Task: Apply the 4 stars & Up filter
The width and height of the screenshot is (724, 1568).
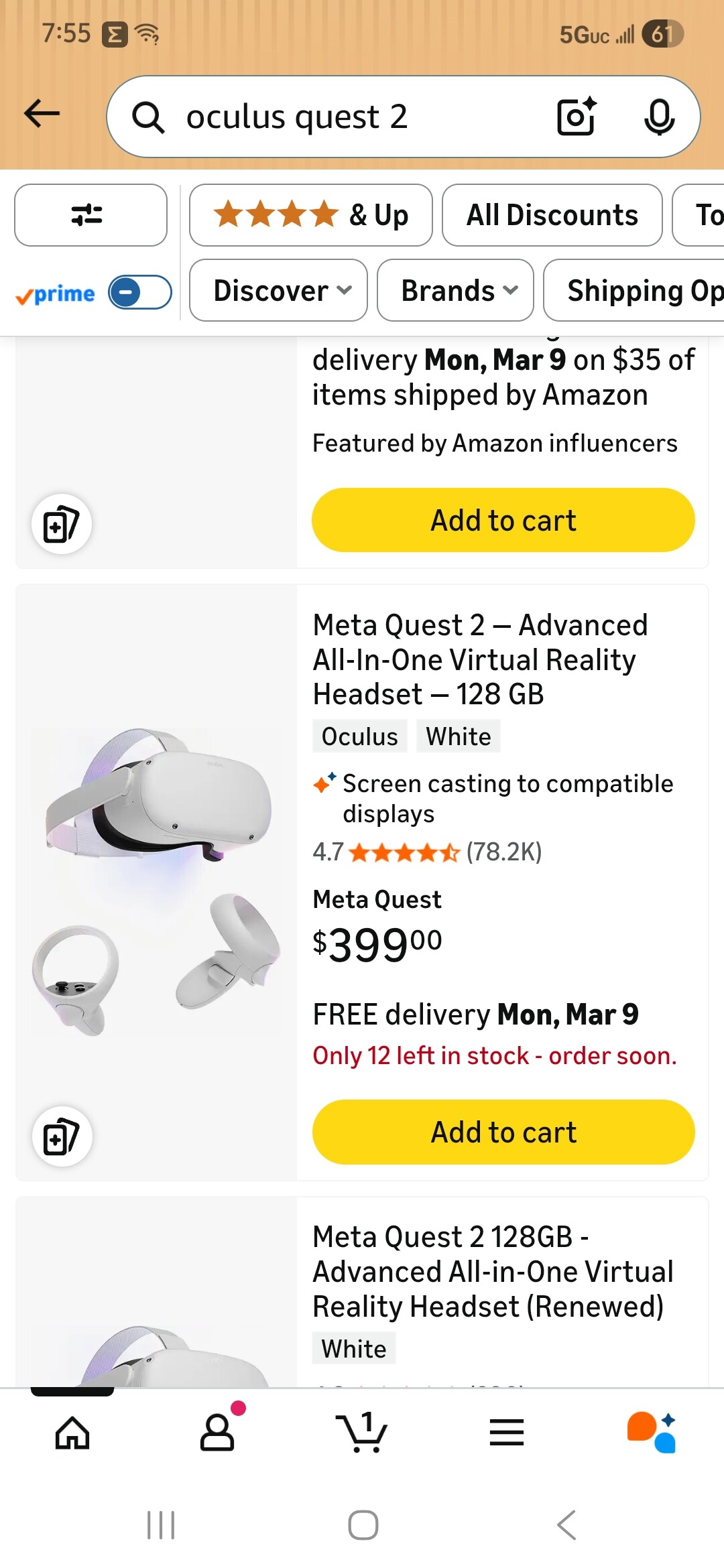Action: click(x=310, y=215)
